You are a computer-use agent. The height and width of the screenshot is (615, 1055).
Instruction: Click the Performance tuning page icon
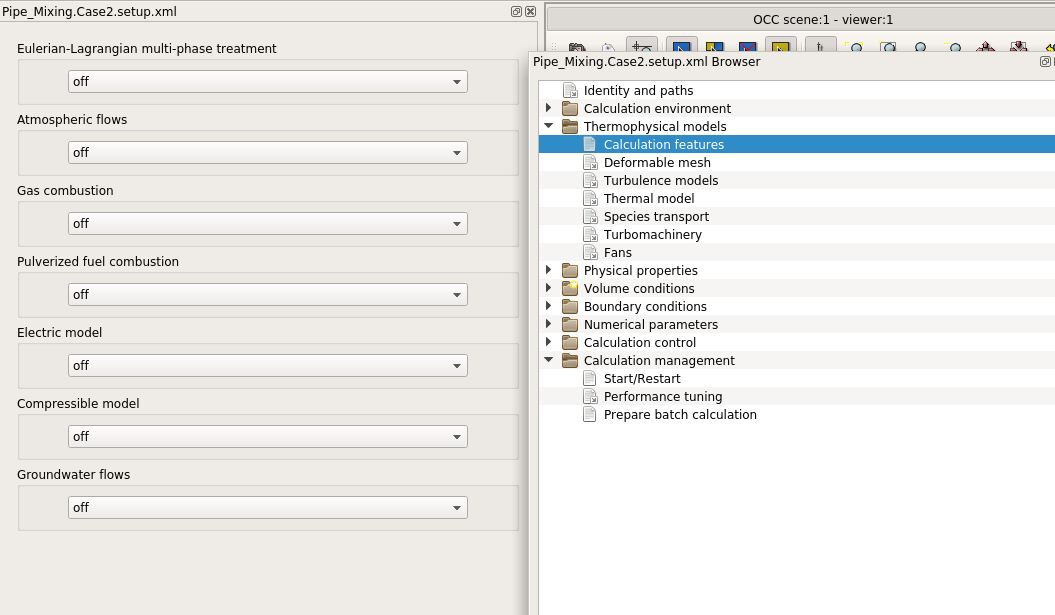[x=590, y=397]
